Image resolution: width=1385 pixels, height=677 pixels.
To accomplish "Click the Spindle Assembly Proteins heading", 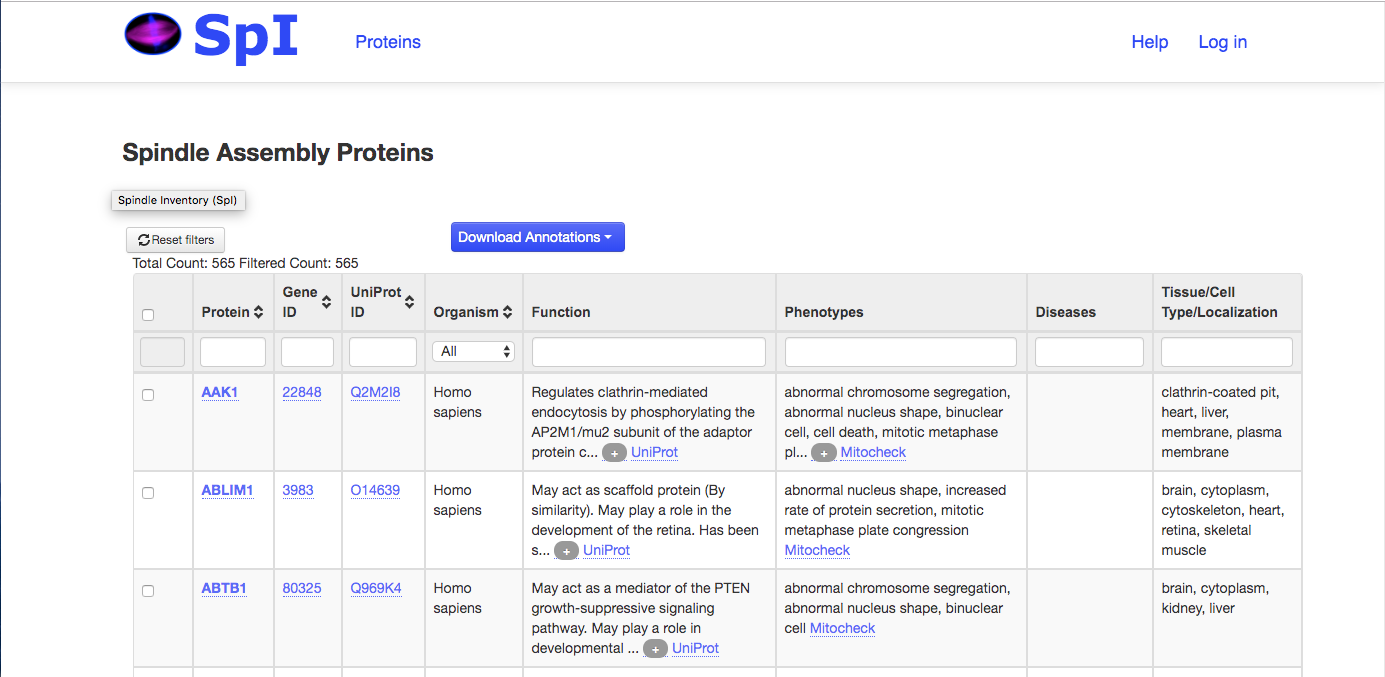I will pyautogui.click(x=278, y=153).
